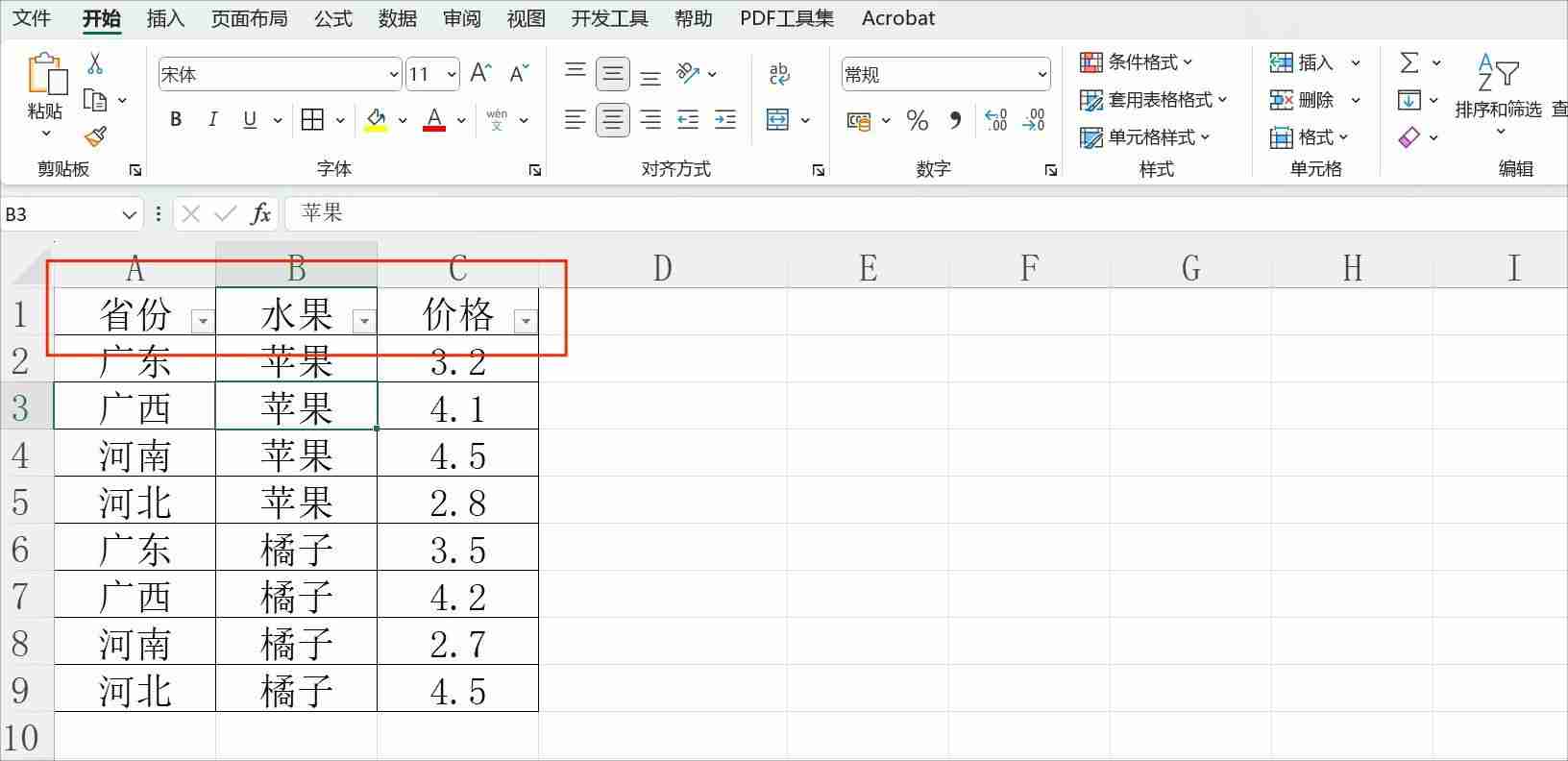Select column D header
This screenshot has width=1568, height=761.
(662, 268)
